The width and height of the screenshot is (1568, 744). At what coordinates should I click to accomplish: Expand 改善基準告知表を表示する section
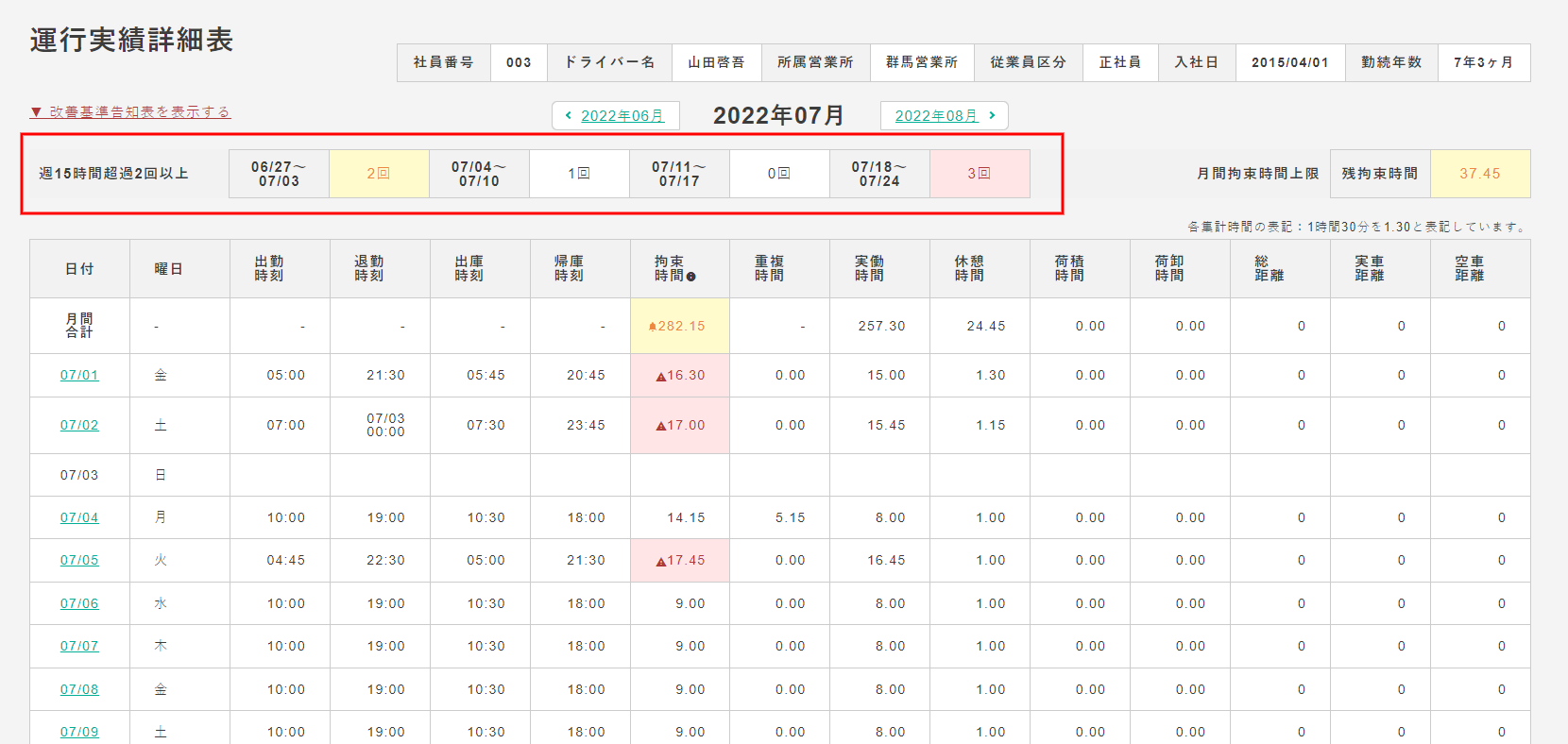click(130, 111)
